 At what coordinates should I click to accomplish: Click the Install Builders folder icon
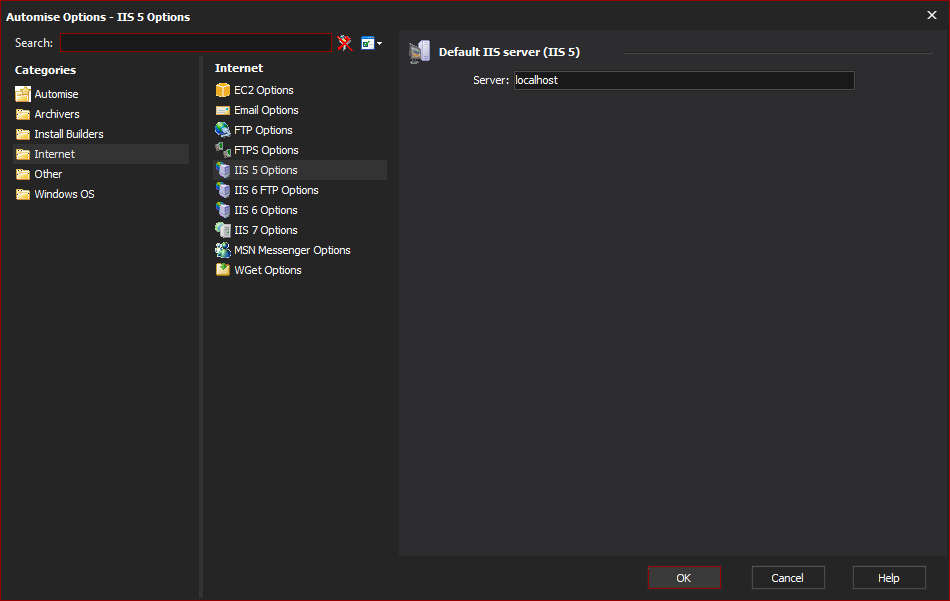point(23,134)
